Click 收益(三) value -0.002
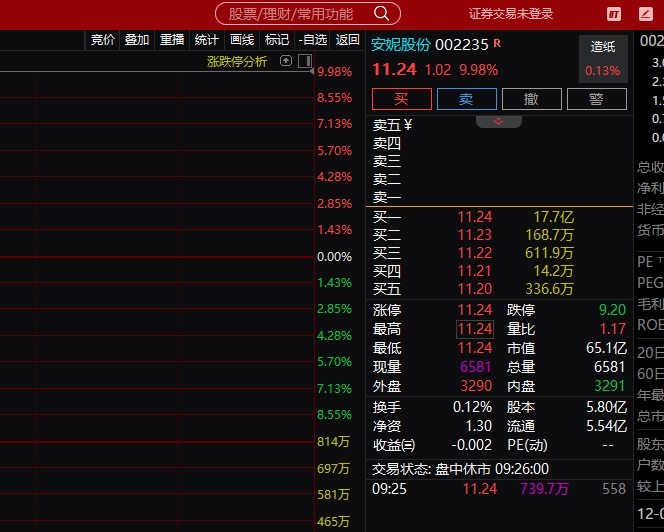Screen dimensions: 664x532 click(471, 445)
